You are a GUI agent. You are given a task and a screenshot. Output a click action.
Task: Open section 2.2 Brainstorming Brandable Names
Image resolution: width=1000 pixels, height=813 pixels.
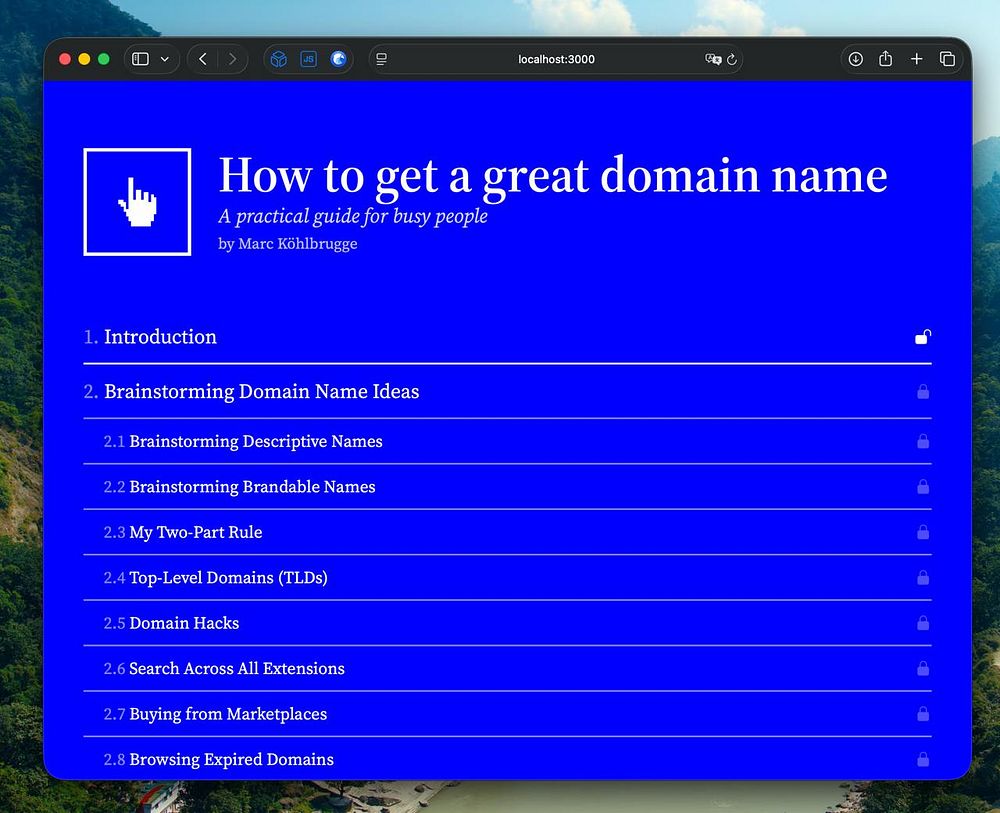pyautogui.click(x=507, y=487)
